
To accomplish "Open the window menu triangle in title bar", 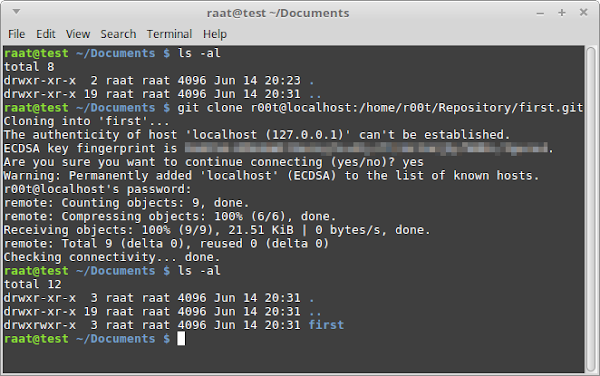I will pos(16,12).
